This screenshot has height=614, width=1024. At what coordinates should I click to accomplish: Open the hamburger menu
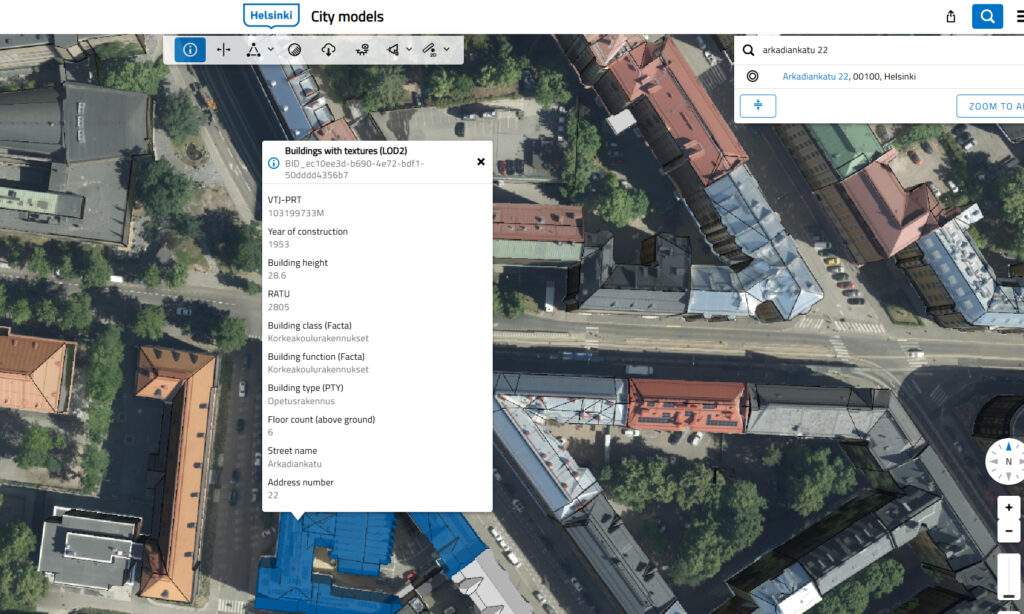[x=1019, y=17]
